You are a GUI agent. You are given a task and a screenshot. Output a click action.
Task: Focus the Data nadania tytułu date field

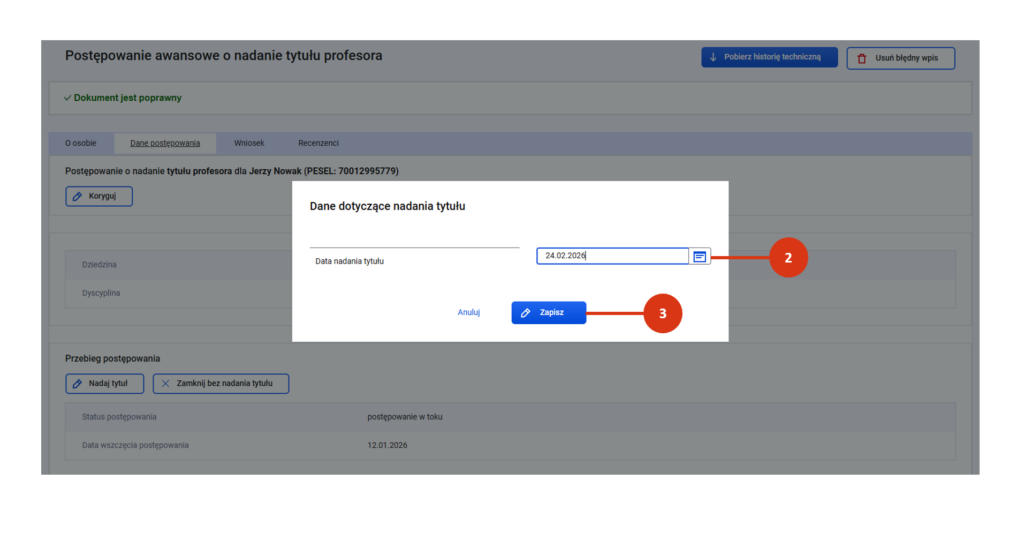[x=612, y=256]
